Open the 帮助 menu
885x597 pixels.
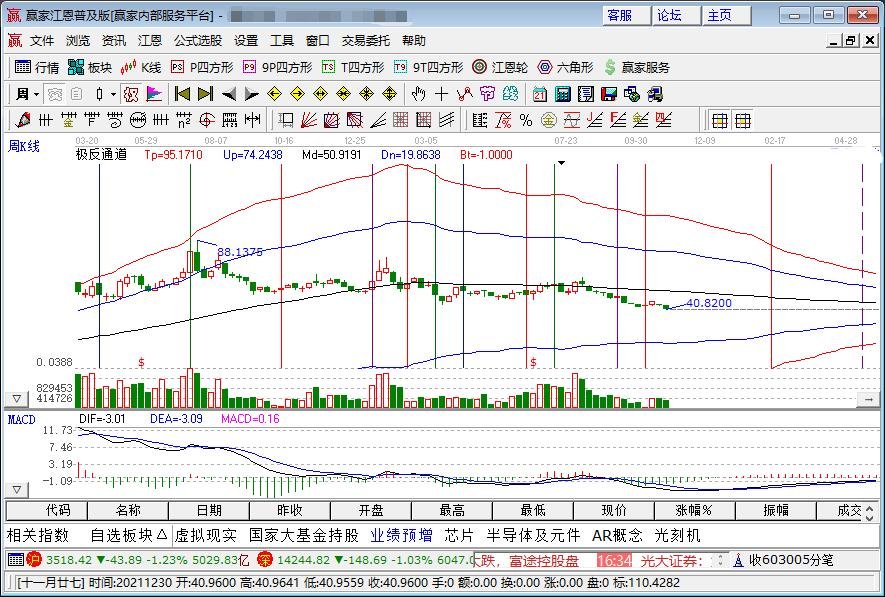tap(414, 41)
